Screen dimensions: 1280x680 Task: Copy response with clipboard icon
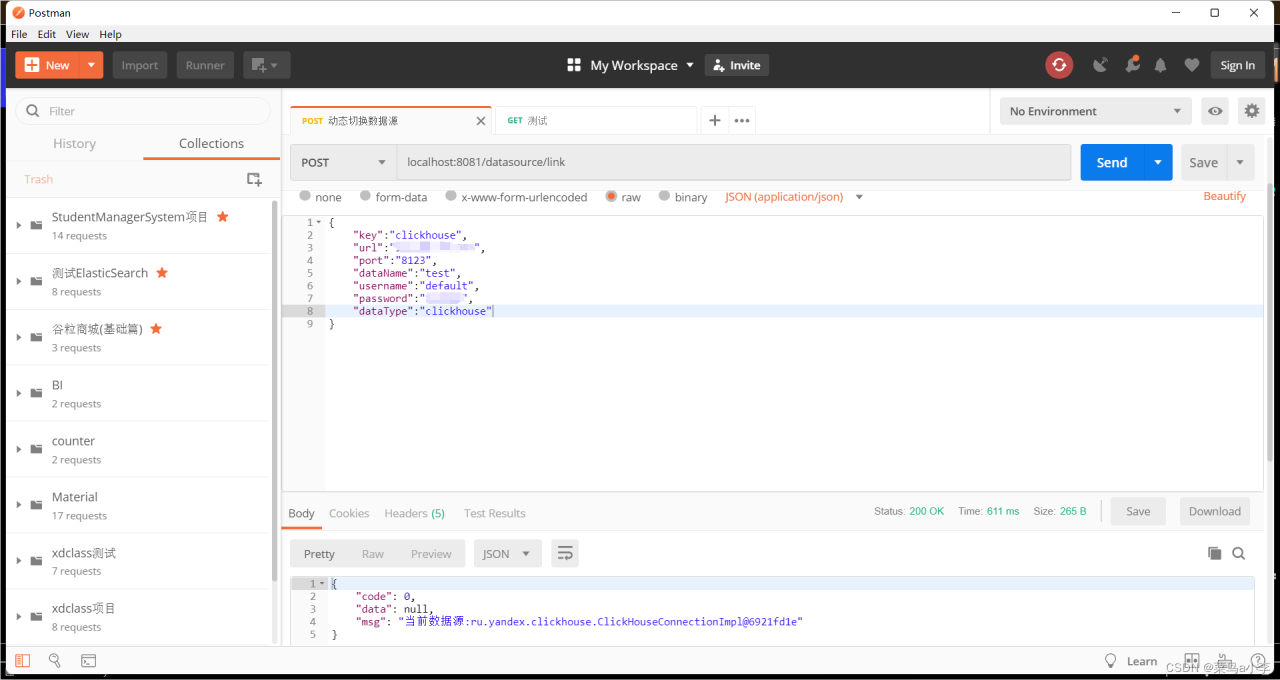pyautogui.click(x=1214, y=553)
